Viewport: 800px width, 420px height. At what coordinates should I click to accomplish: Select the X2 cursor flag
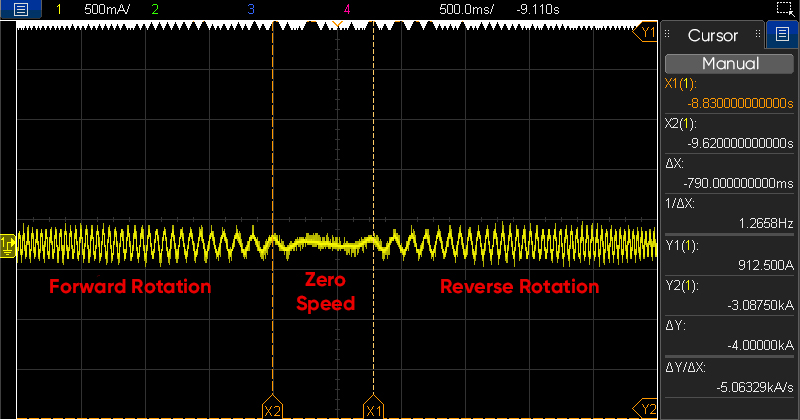click(272, 410)
